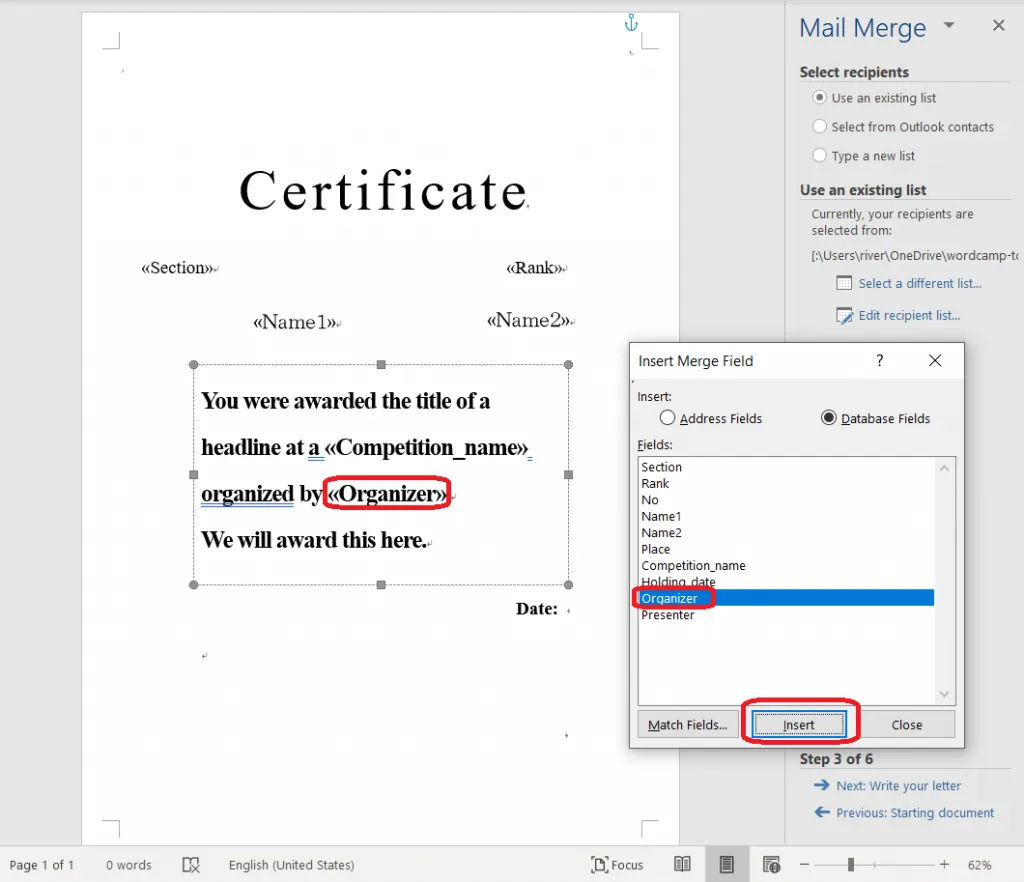
Task: Enable Focus mode in status bar
Action: pos(617,865)
